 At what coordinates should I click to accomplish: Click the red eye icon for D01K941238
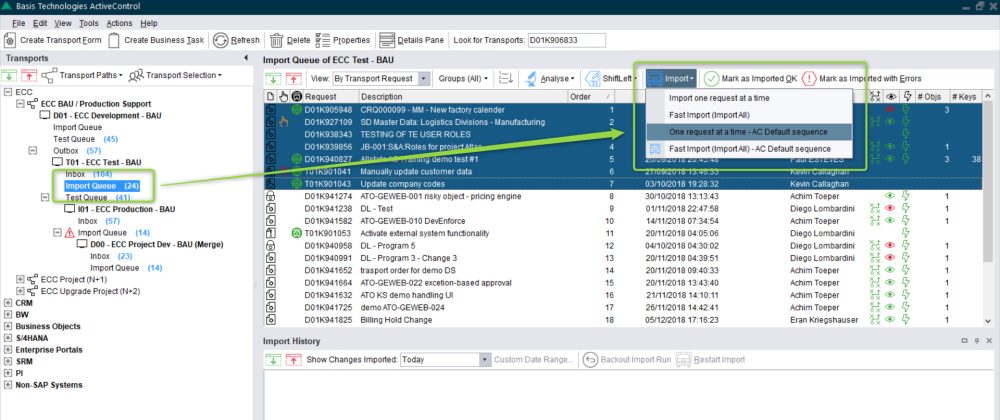[890, 208]
